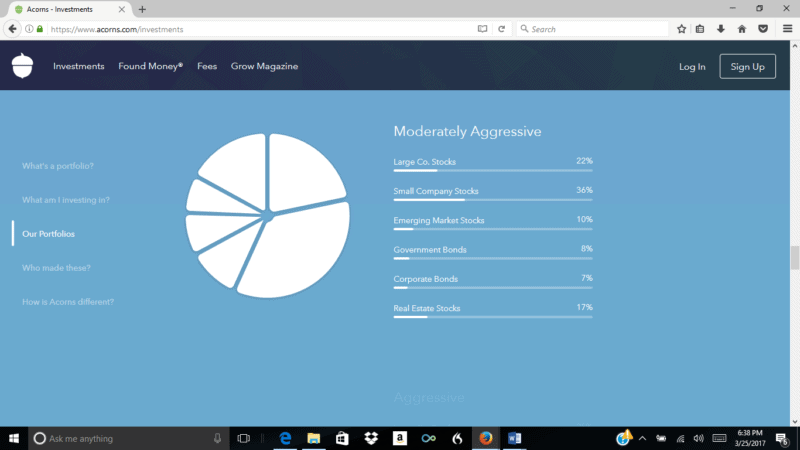Open Dropbox from taskbar
Screen dimensions: 800x450
[371, 438]
